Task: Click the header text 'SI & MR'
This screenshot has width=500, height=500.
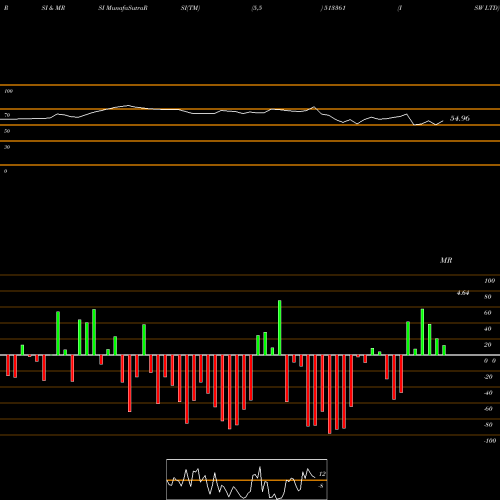Action: tap(53, 8)
